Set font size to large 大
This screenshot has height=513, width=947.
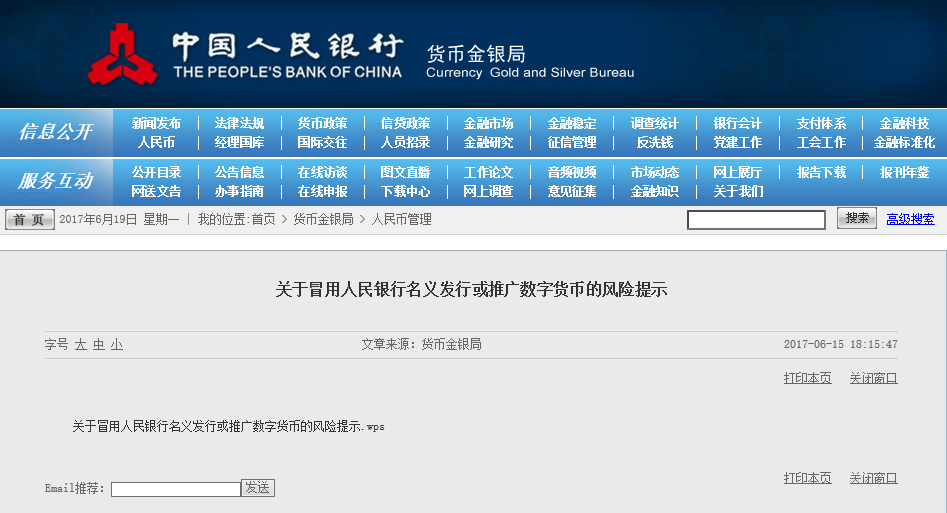(80, 345)
